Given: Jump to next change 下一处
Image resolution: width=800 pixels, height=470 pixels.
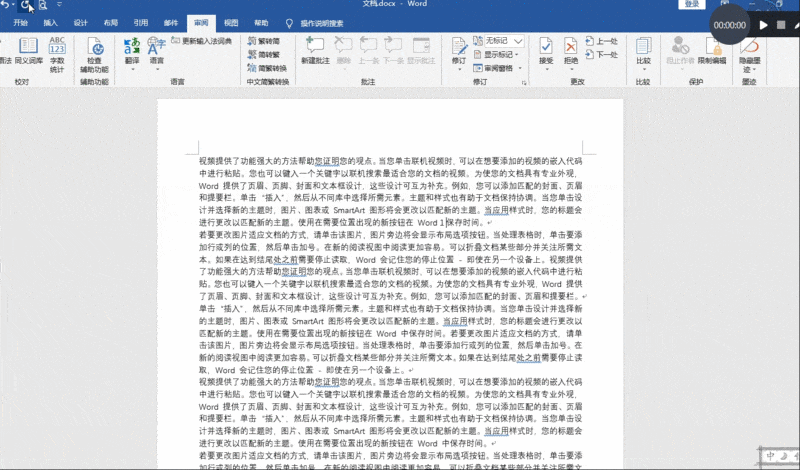Looking at the screenshot, I should [x=601, y=54].
